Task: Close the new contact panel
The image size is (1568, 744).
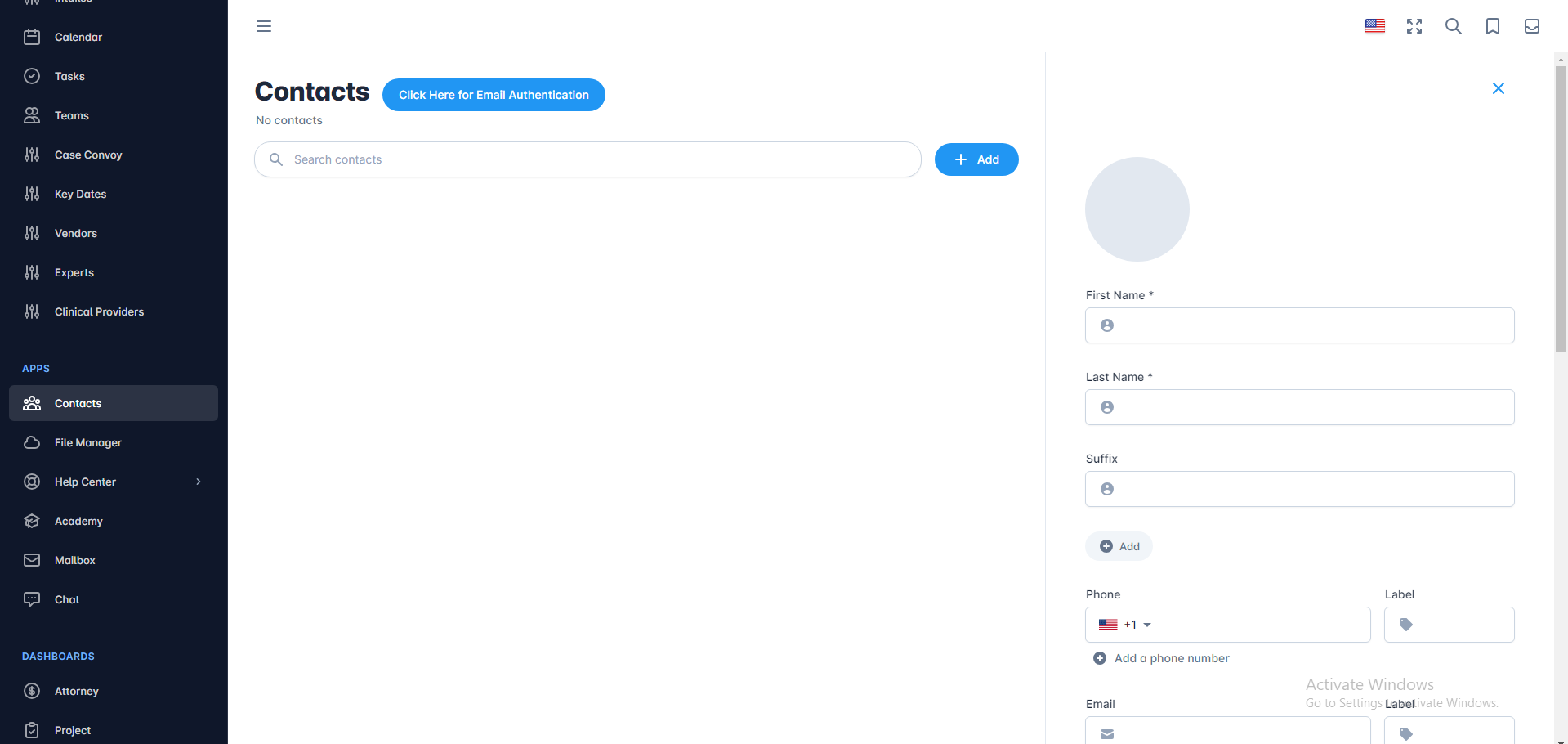Action: pyautogui.click(x=1499, y=88)
